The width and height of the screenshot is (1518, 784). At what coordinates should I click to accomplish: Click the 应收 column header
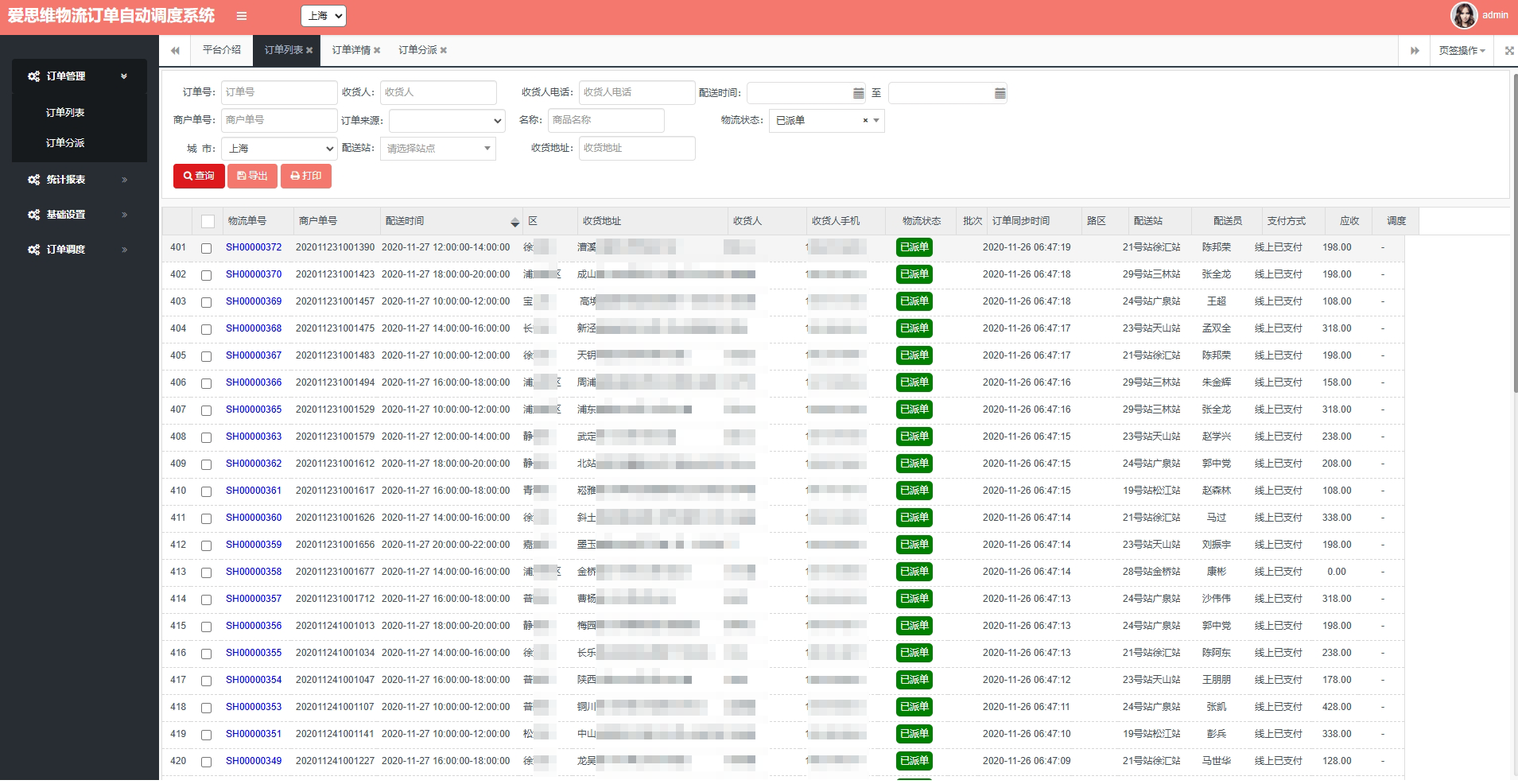point(1349,221)
